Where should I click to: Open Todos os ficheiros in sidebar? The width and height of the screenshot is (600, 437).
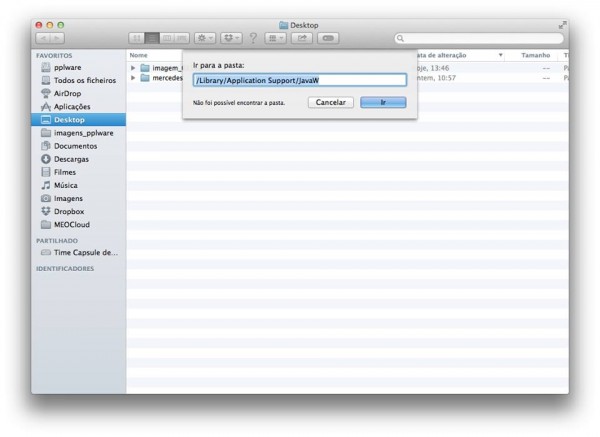[x=79, y=80]
